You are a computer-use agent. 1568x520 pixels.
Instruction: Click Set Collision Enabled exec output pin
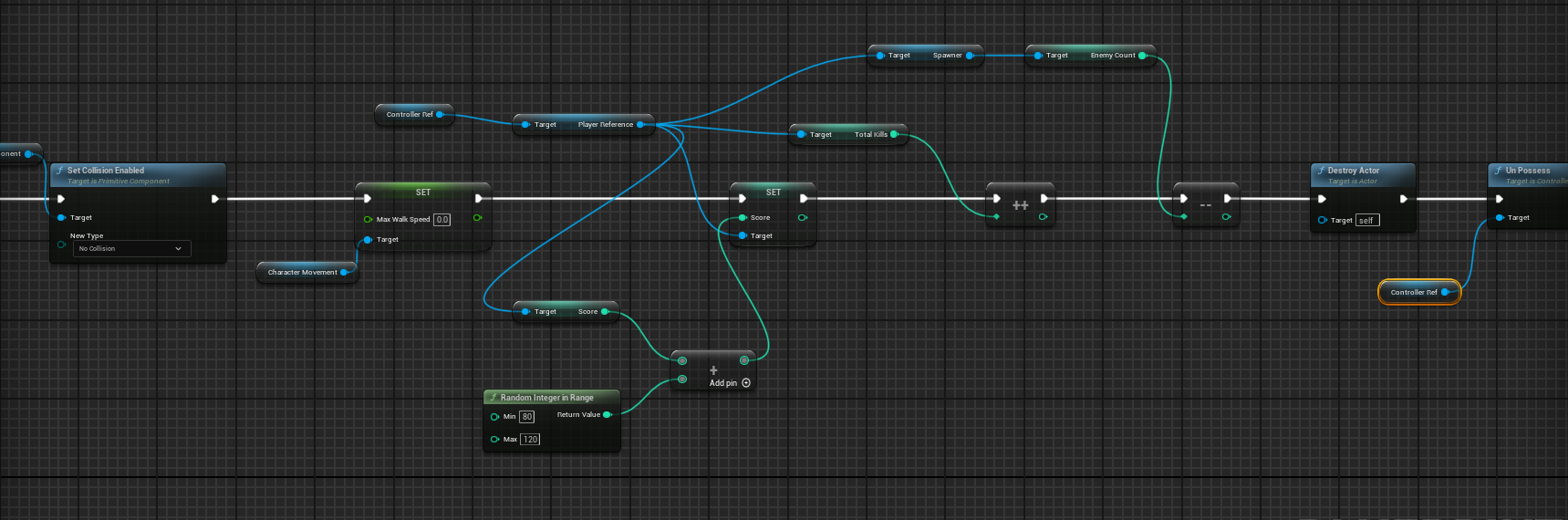(x=215, y=199)
